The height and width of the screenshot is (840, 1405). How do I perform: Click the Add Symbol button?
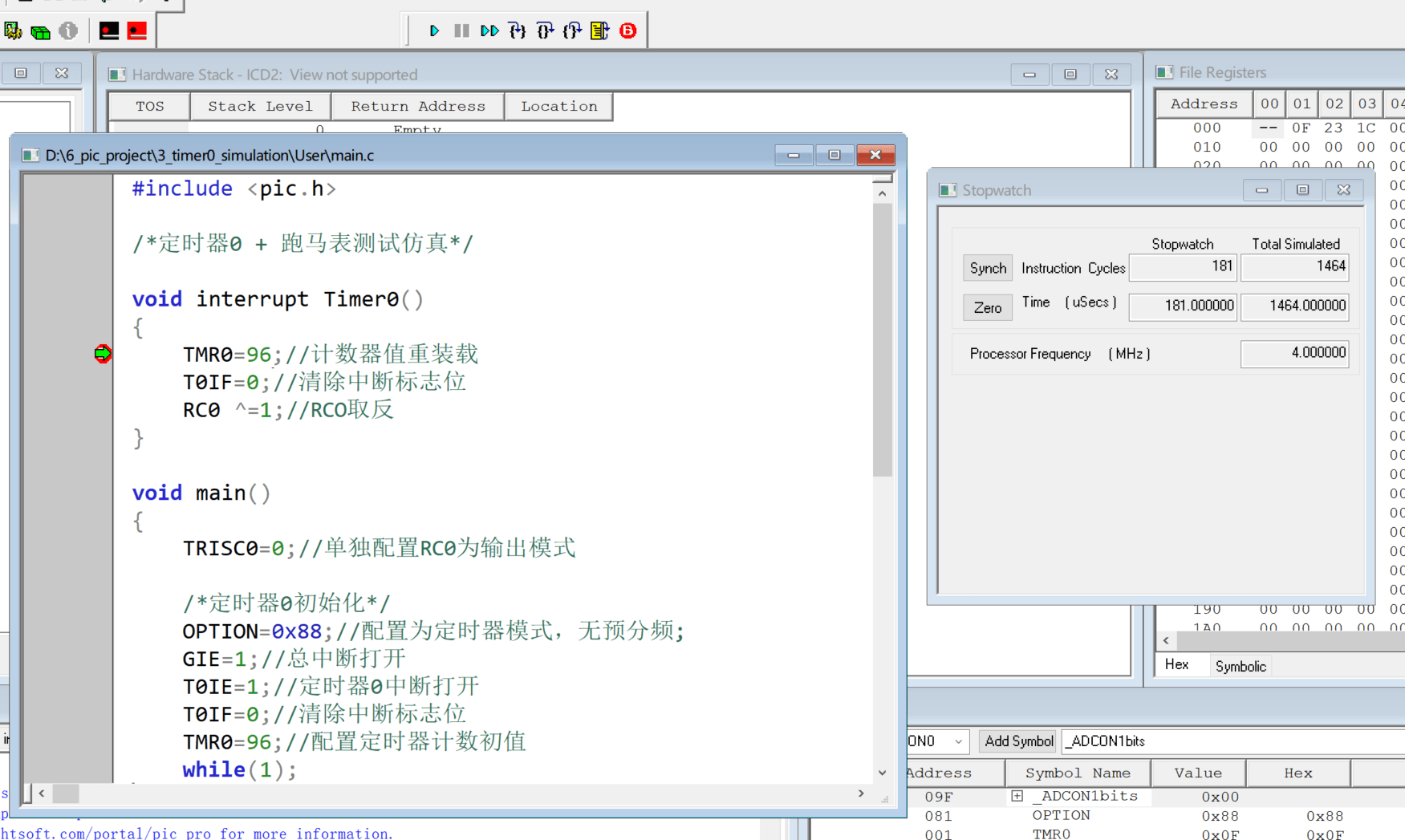coord(1018,741)
